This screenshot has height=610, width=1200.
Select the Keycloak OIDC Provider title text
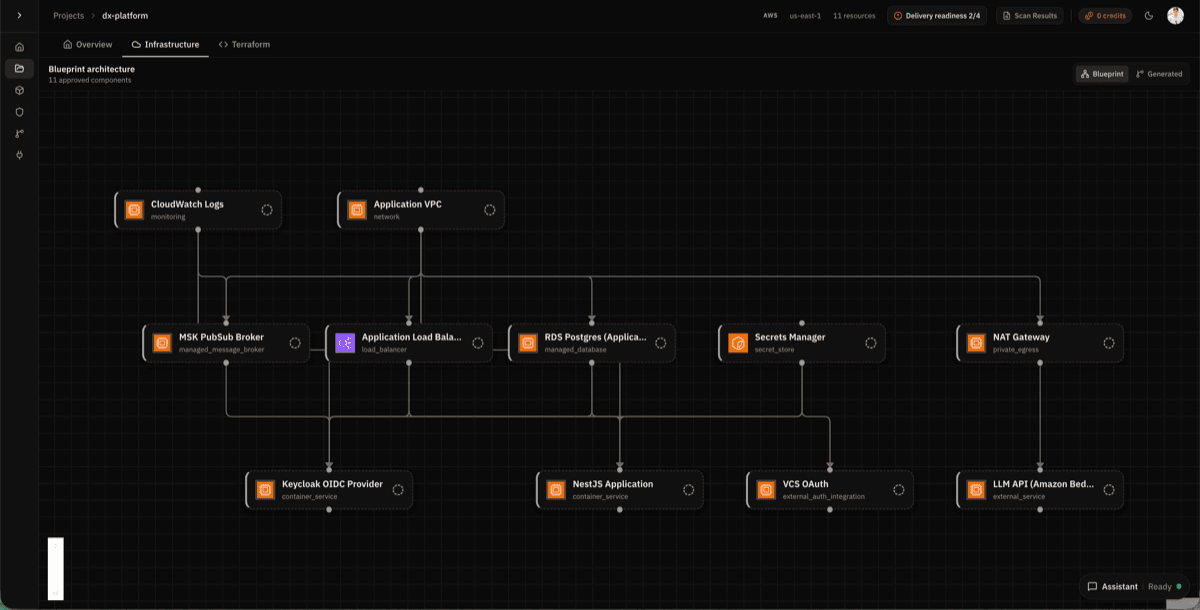click(332, 484)
